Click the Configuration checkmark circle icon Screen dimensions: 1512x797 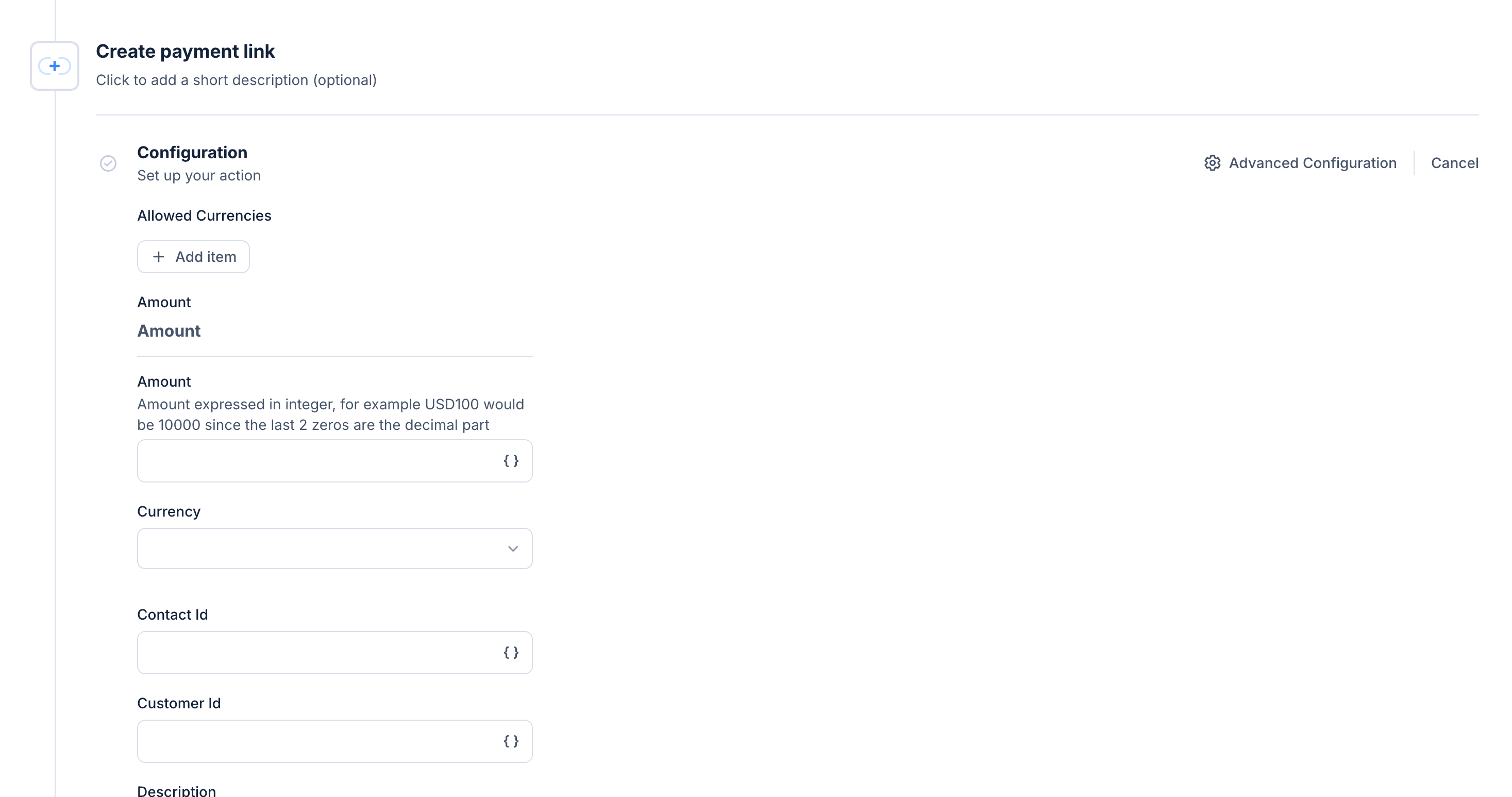pyautogui.click(x=108, y=163)
